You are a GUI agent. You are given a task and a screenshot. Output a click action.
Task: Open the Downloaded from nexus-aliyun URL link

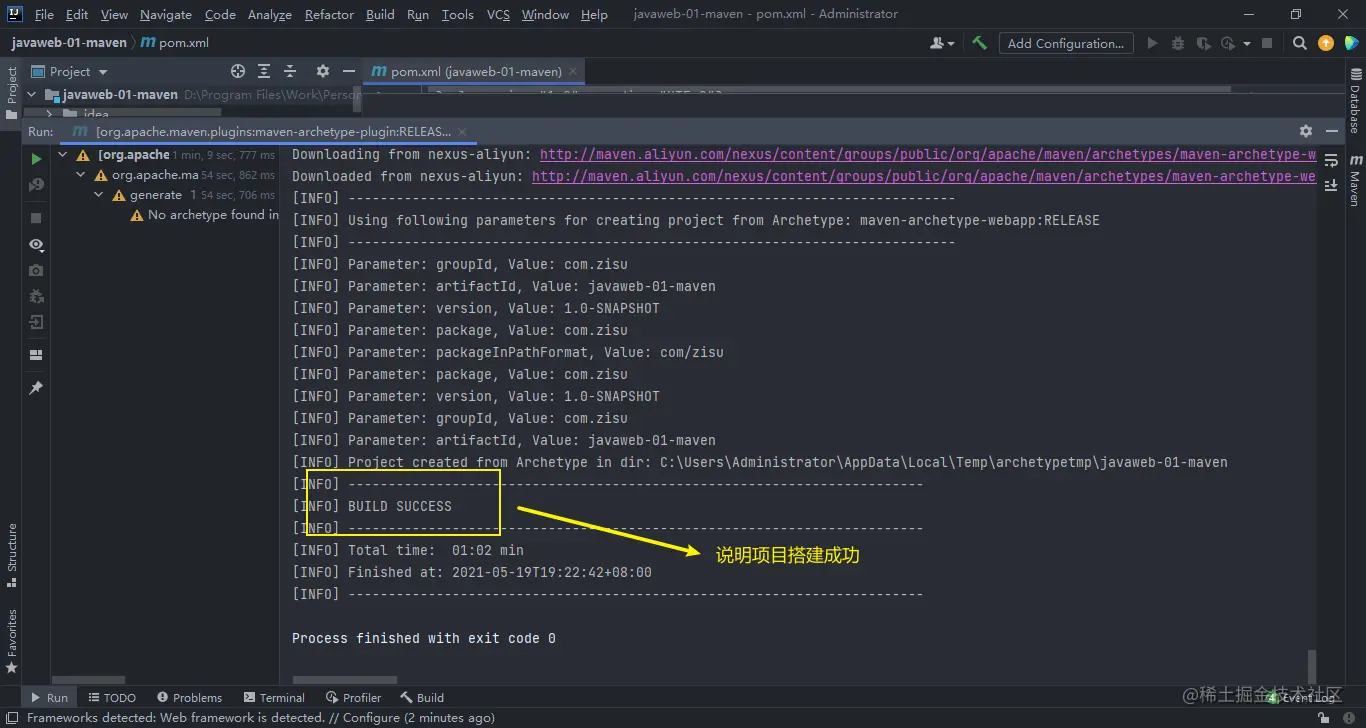coord(924,176)
